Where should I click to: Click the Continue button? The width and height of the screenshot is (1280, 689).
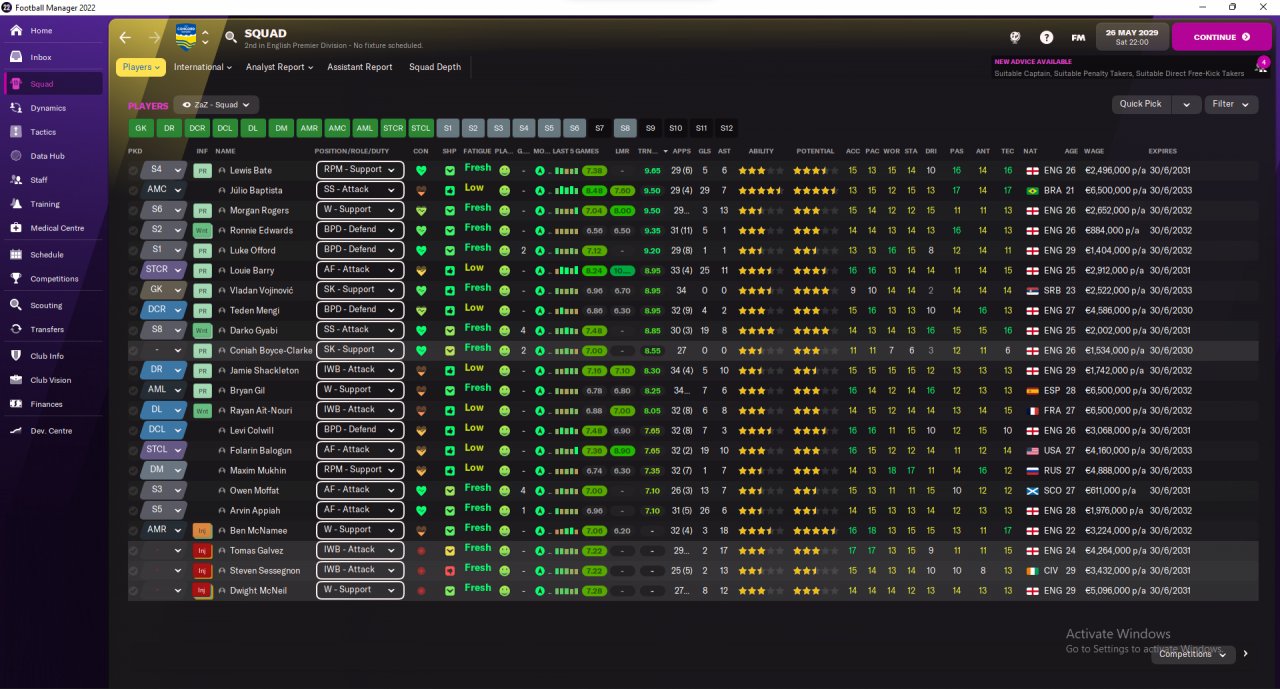[1221, 37]
